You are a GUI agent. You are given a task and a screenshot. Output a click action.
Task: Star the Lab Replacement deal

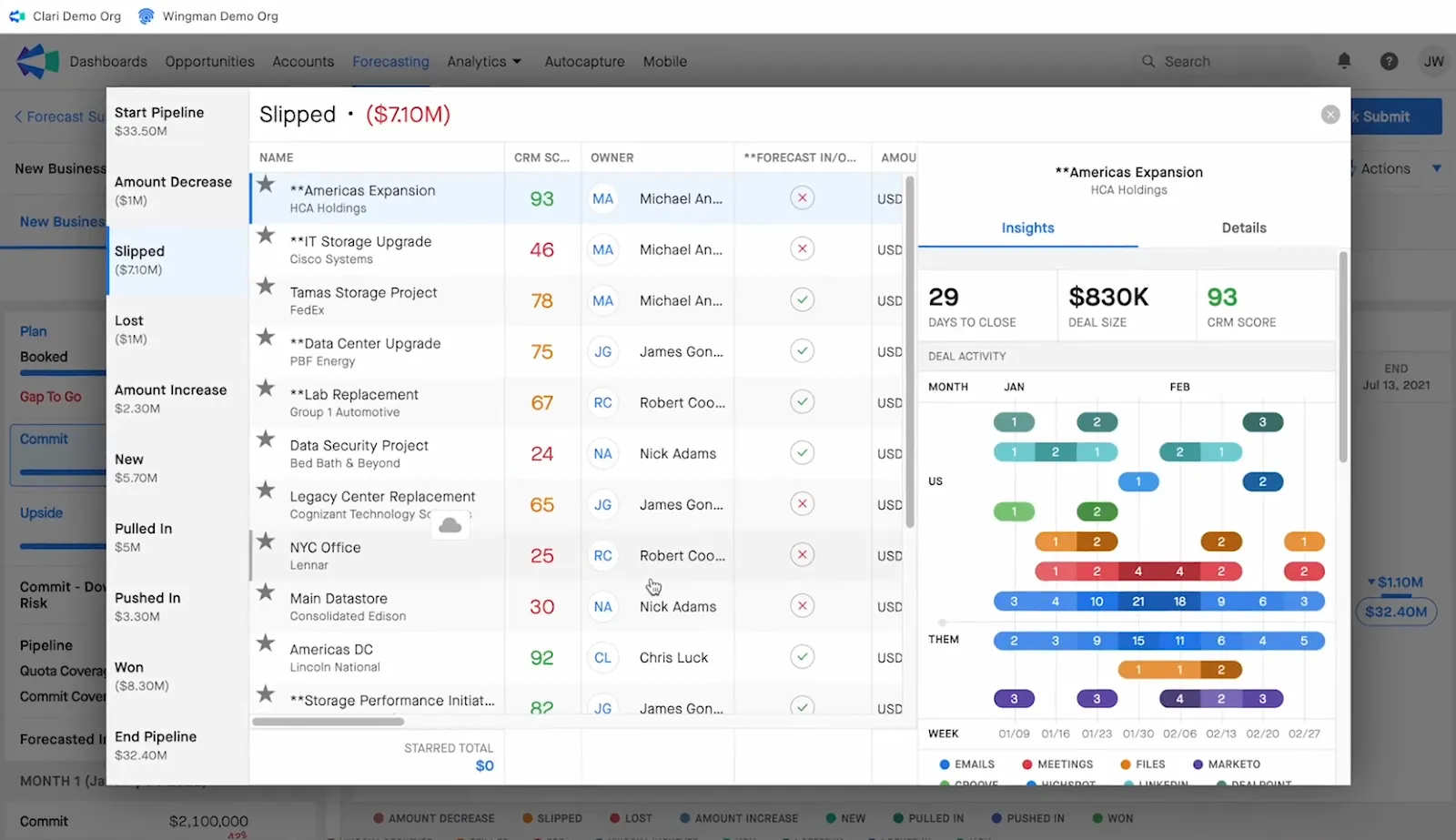click(x=266, y=388)
